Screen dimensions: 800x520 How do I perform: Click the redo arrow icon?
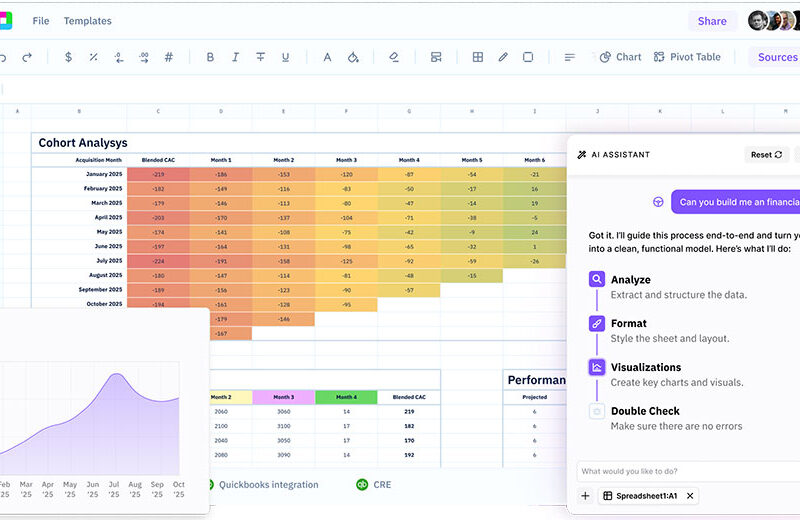(27, 57)
